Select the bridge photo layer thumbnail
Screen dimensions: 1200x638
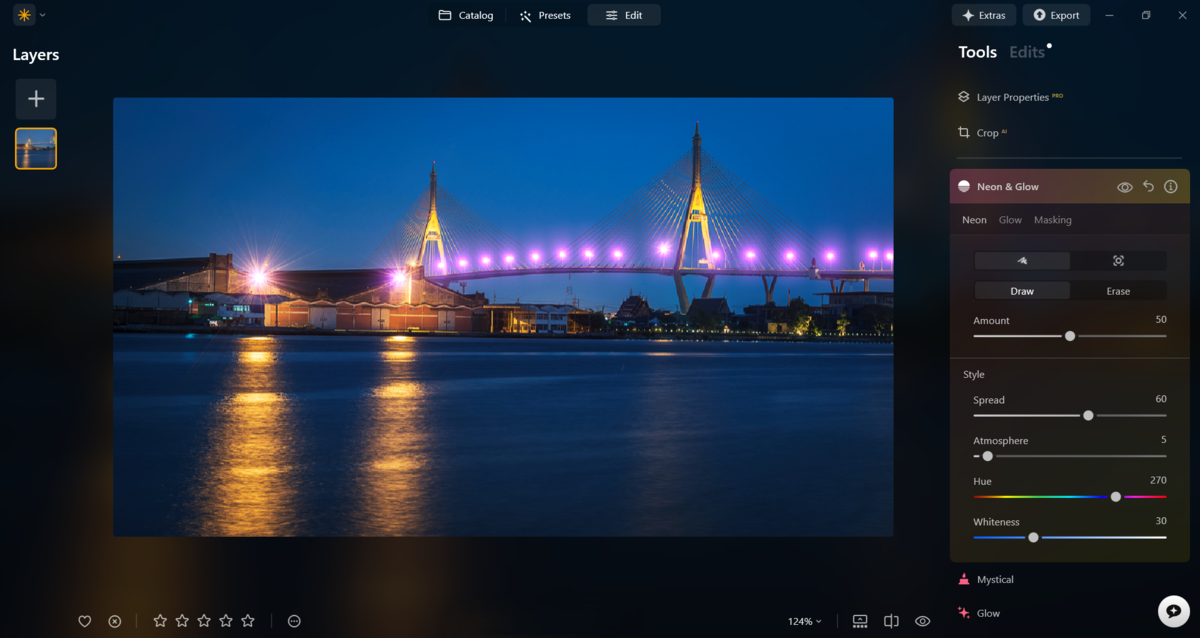tap(35, 148)
